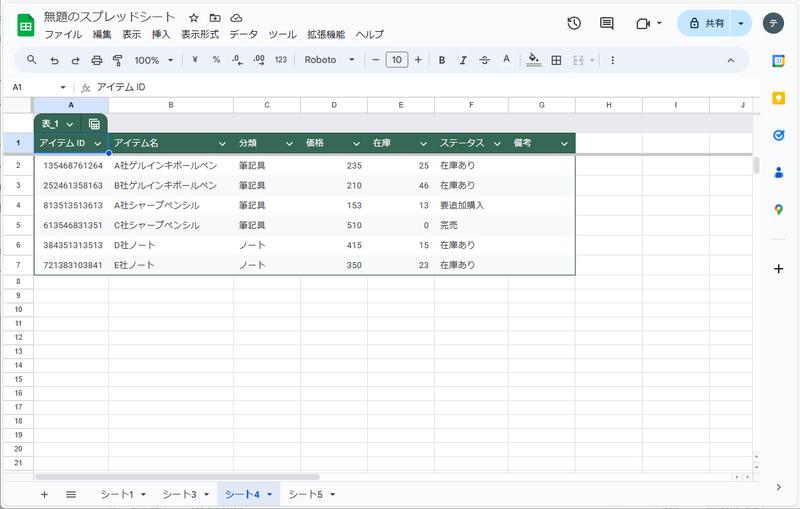The height and width of the screenshot is (509, 800).
Task: Toggle strikethrough formatting
Action: tap(485, 60)
